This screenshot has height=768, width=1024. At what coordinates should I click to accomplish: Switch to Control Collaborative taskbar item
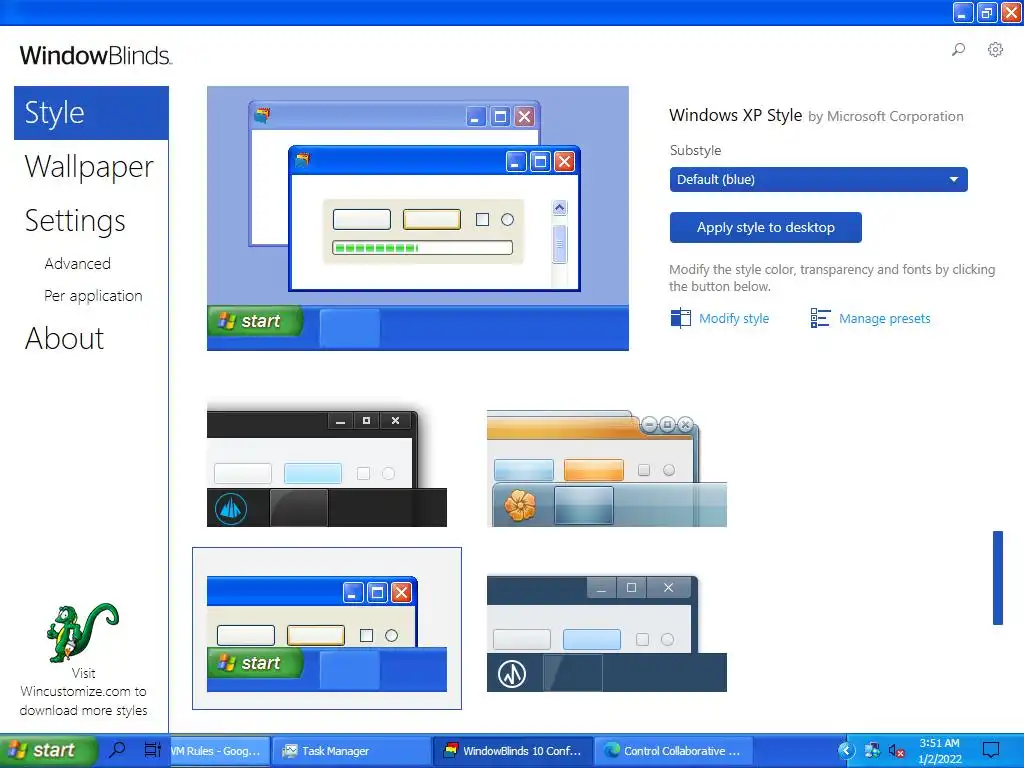coord(674,751)
